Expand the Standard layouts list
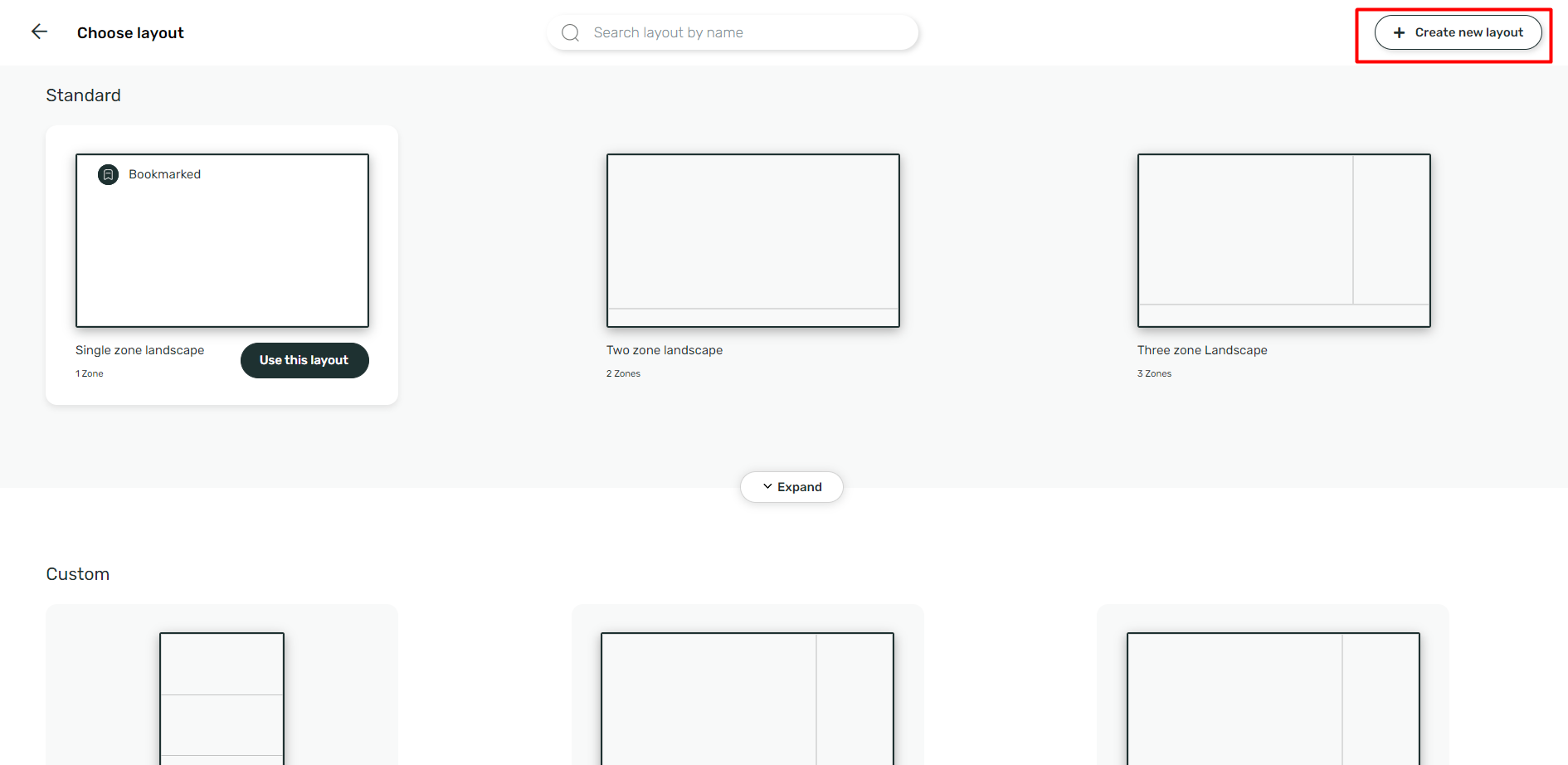 click(791, 487)
